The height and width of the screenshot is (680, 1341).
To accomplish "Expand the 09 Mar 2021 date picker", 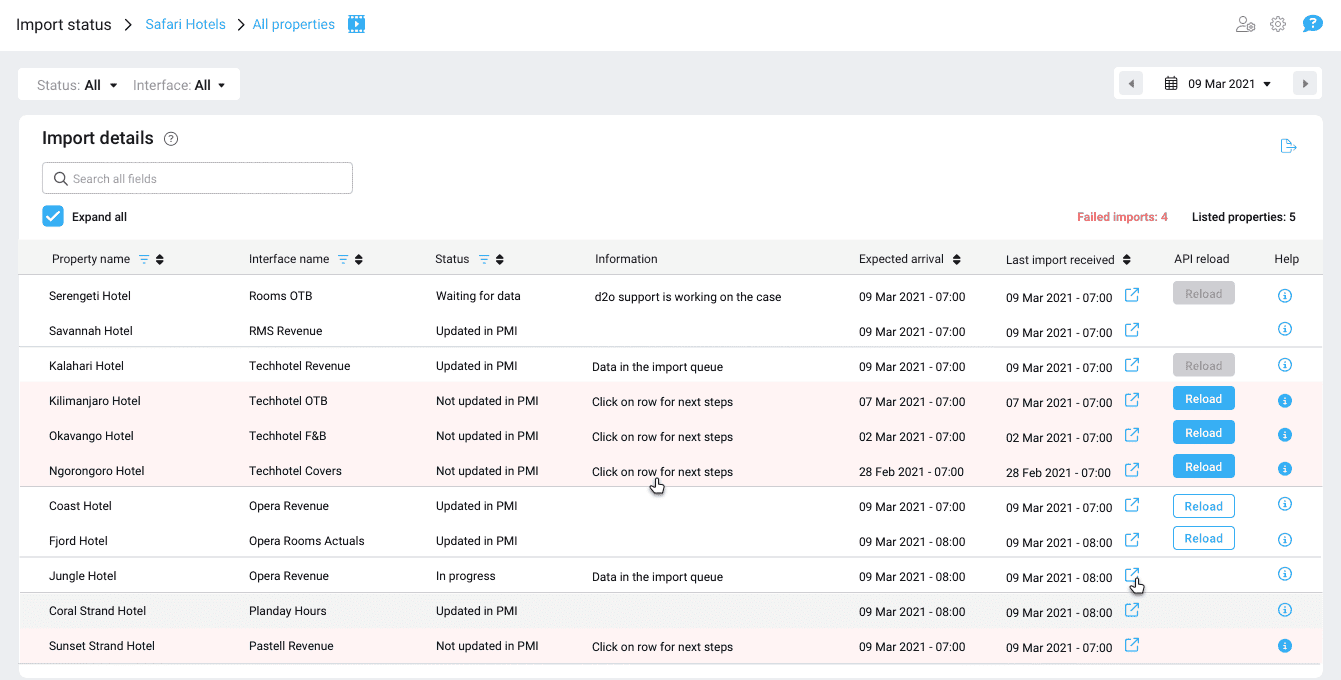I will tap(1218, 84).
